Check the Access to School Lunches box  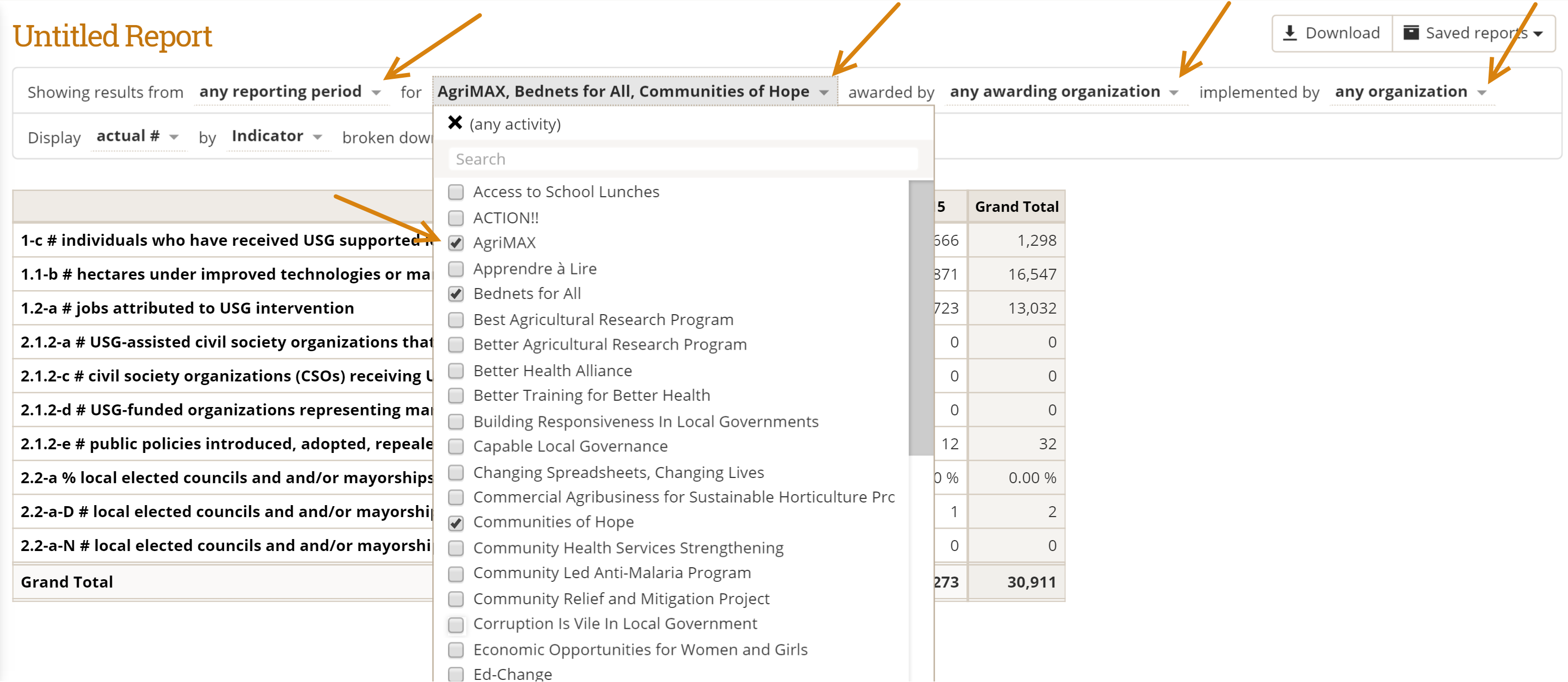click(x=456, y=192)
